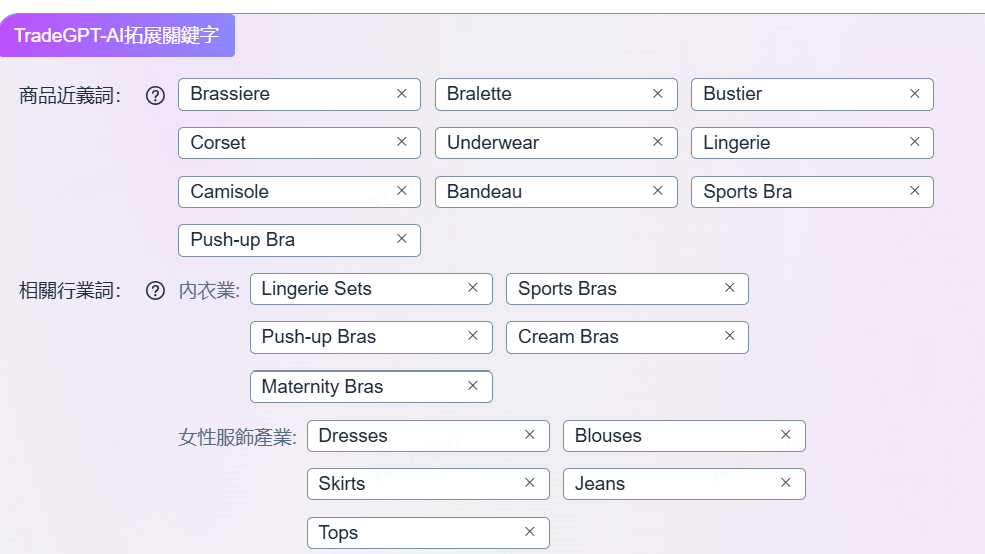Edit the Brassiere keyword field

299,94
